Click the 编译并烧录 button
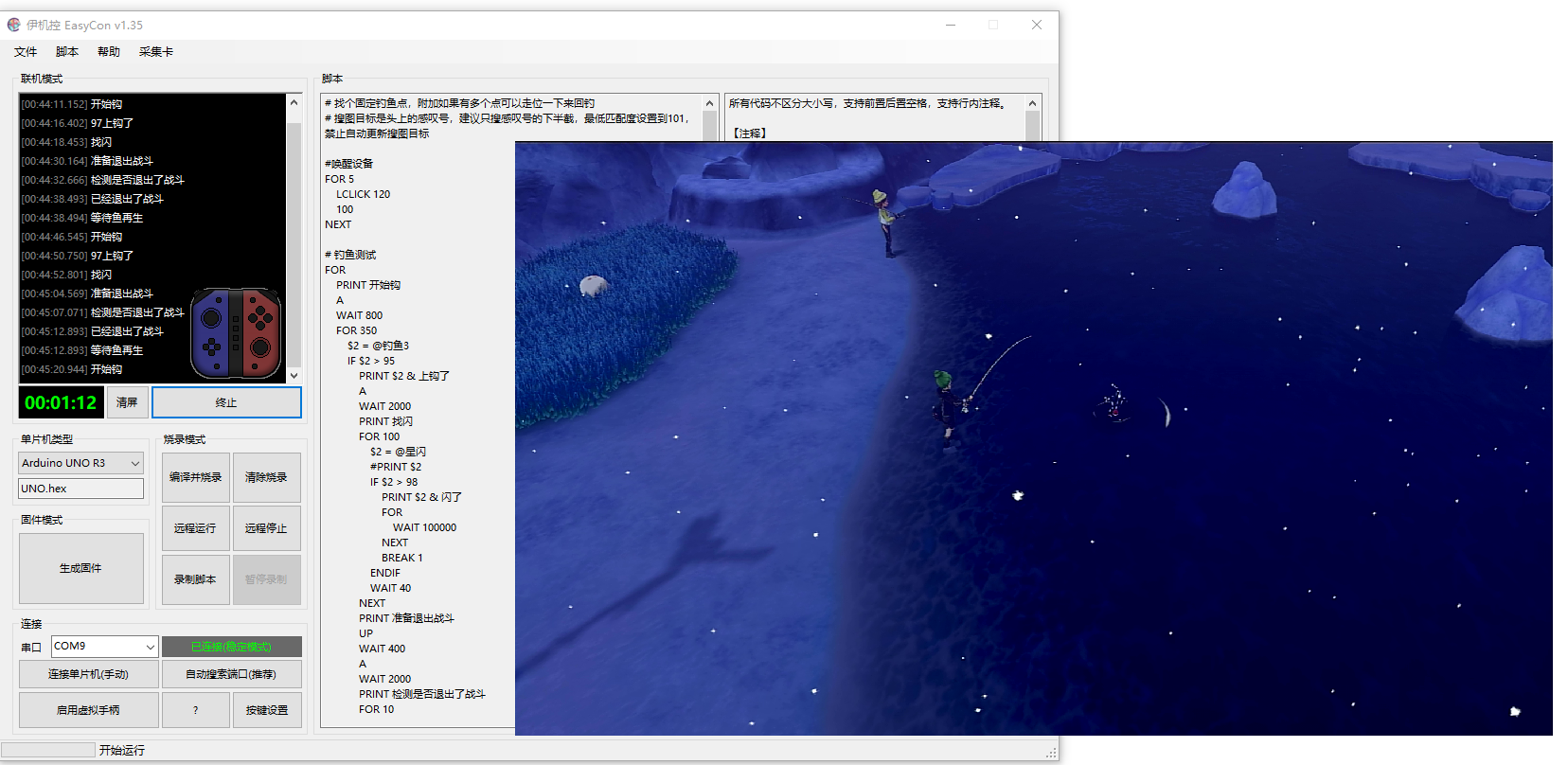 tap(195, 477)
